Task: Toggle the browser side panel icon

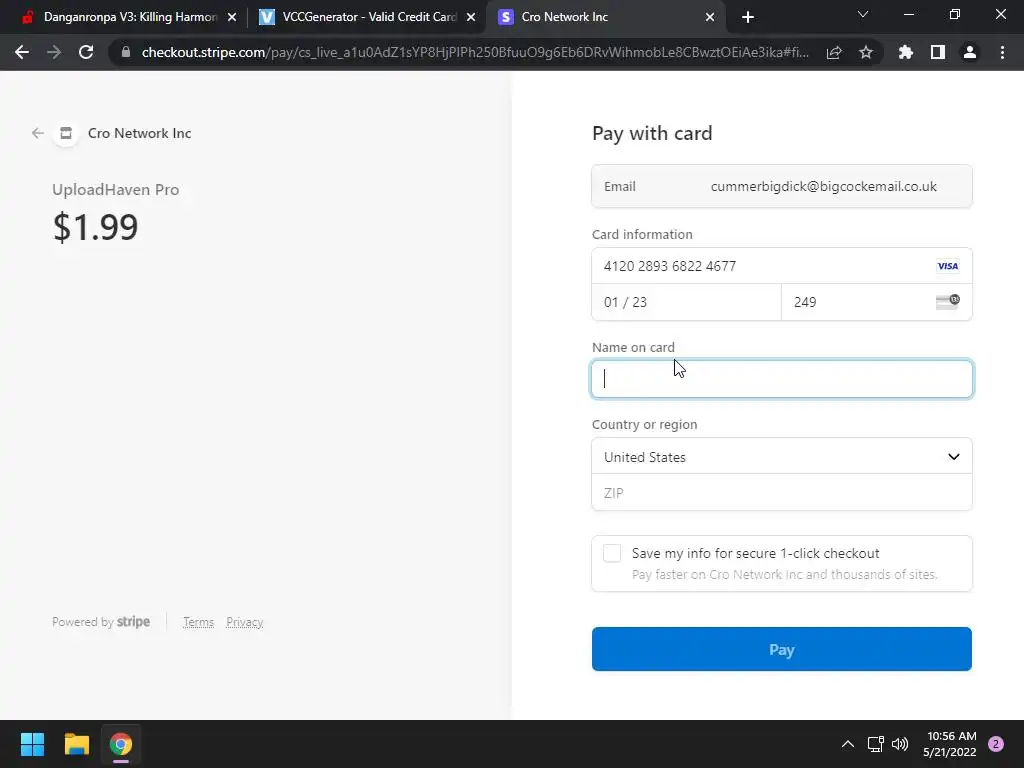Action: [x=938, y=52]
